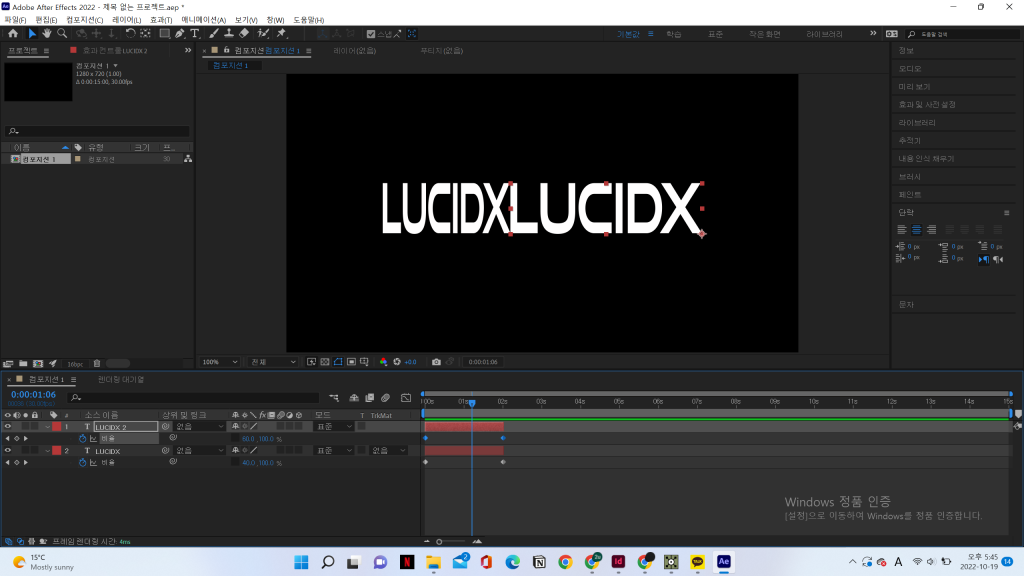Select the Roto Brush tool

pyautogui.click(x=263, y=33)
